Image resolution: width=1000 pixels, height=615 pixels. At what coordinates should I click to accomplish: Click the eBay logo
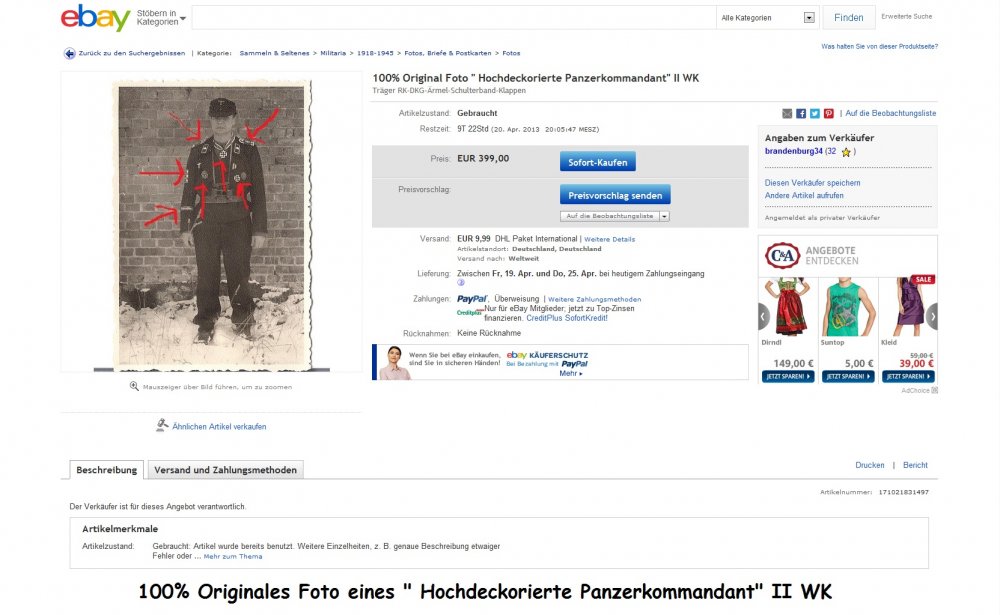click(x=96, y=17)
